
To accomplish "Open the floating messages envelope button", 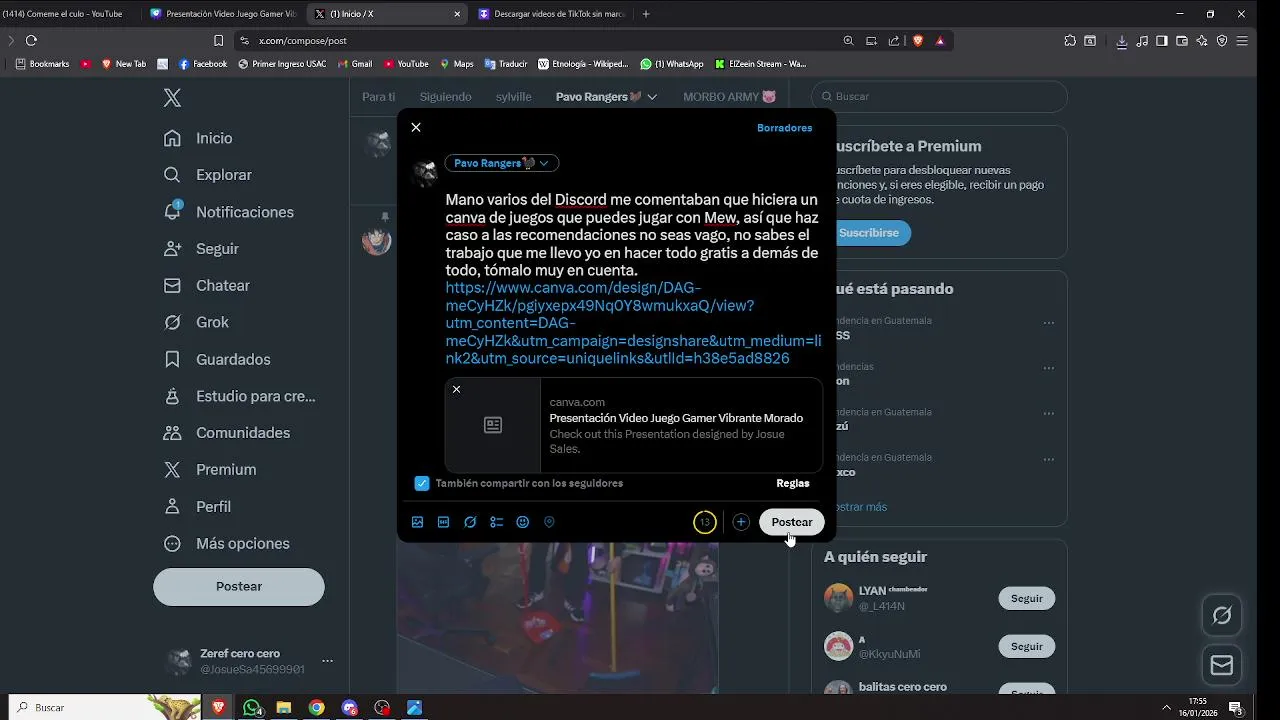I will click(1222, 665).
